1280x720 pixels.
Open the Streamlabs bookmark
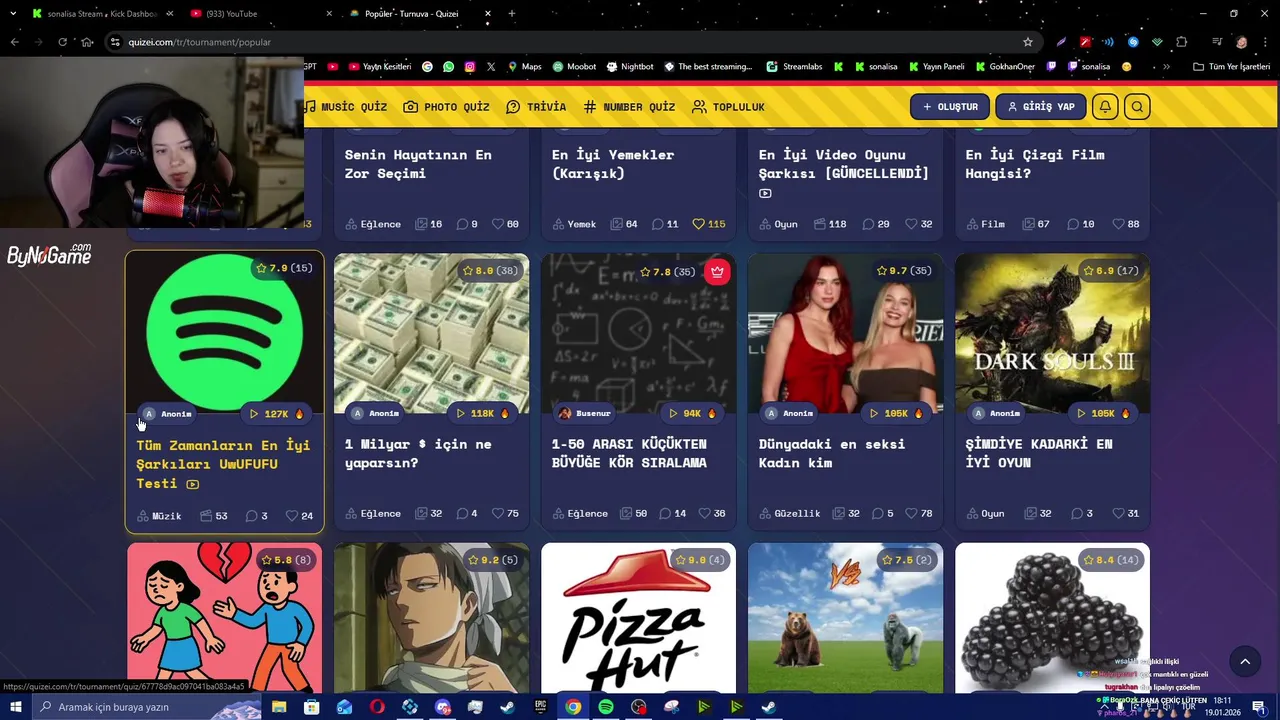794,67
